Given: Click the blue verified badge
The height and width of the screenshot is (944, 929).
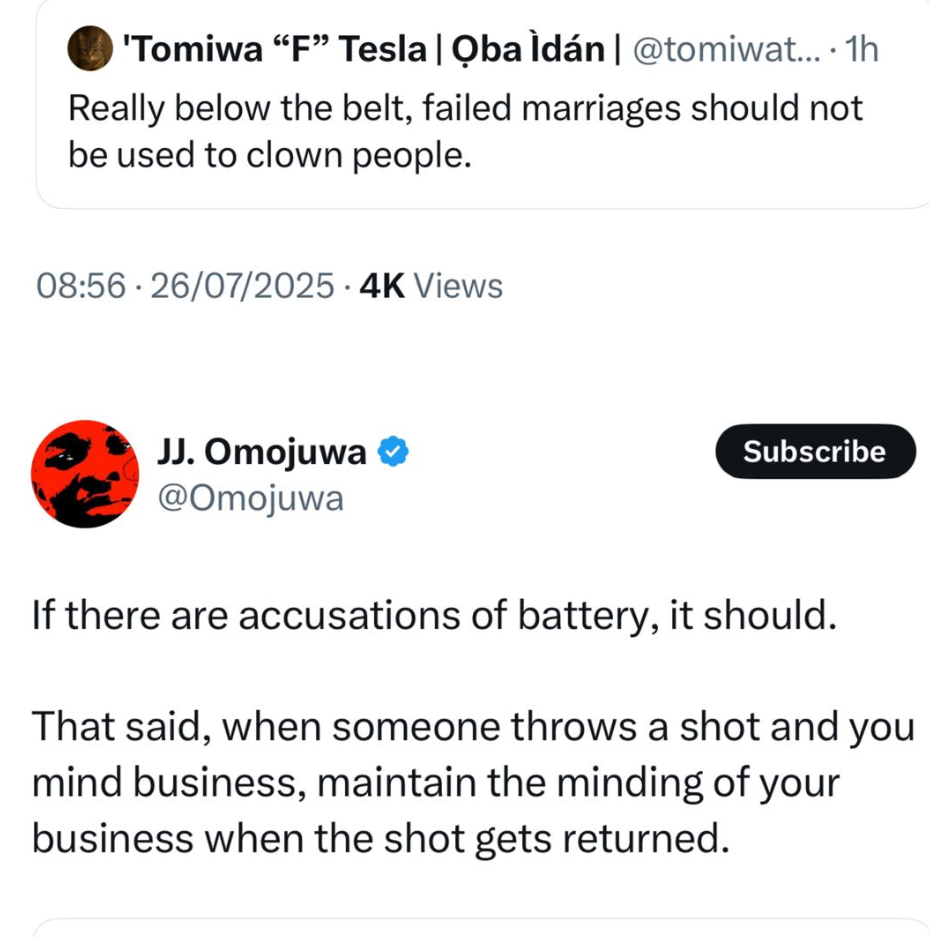Looking at the screenshot, I should (x=393, y=453).
